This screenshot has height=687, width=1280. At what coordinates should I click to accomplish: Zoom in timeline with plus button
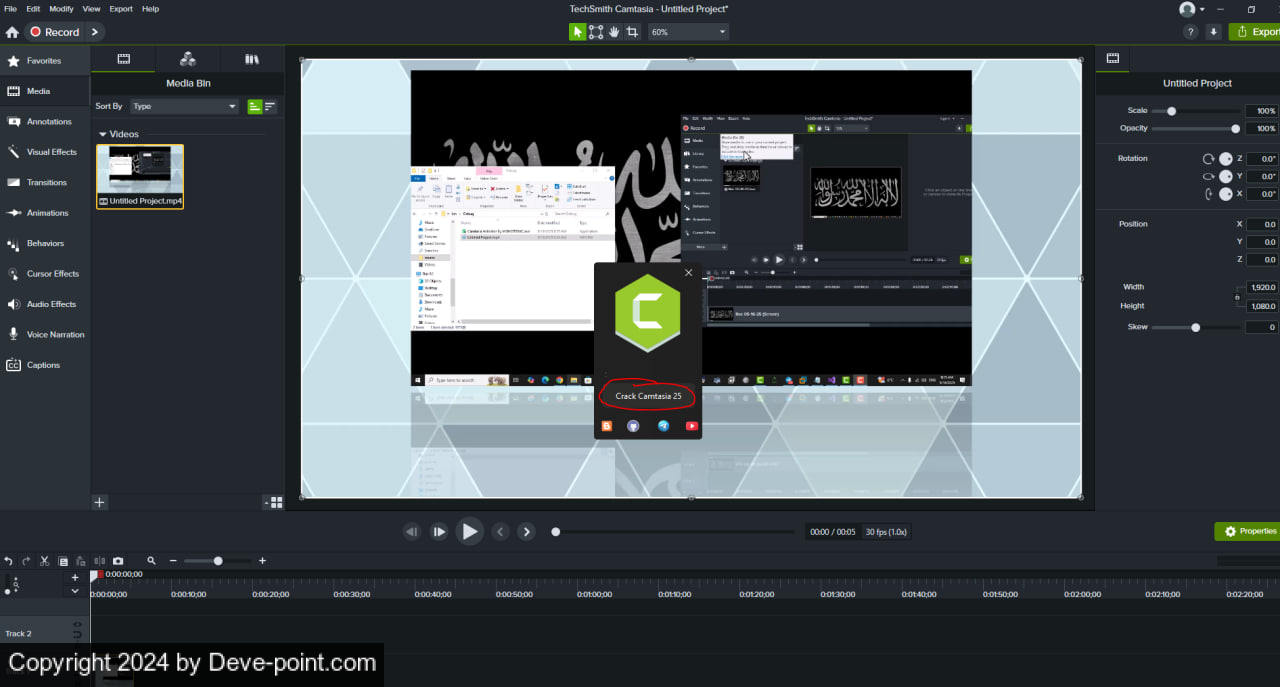pos(262,561)
